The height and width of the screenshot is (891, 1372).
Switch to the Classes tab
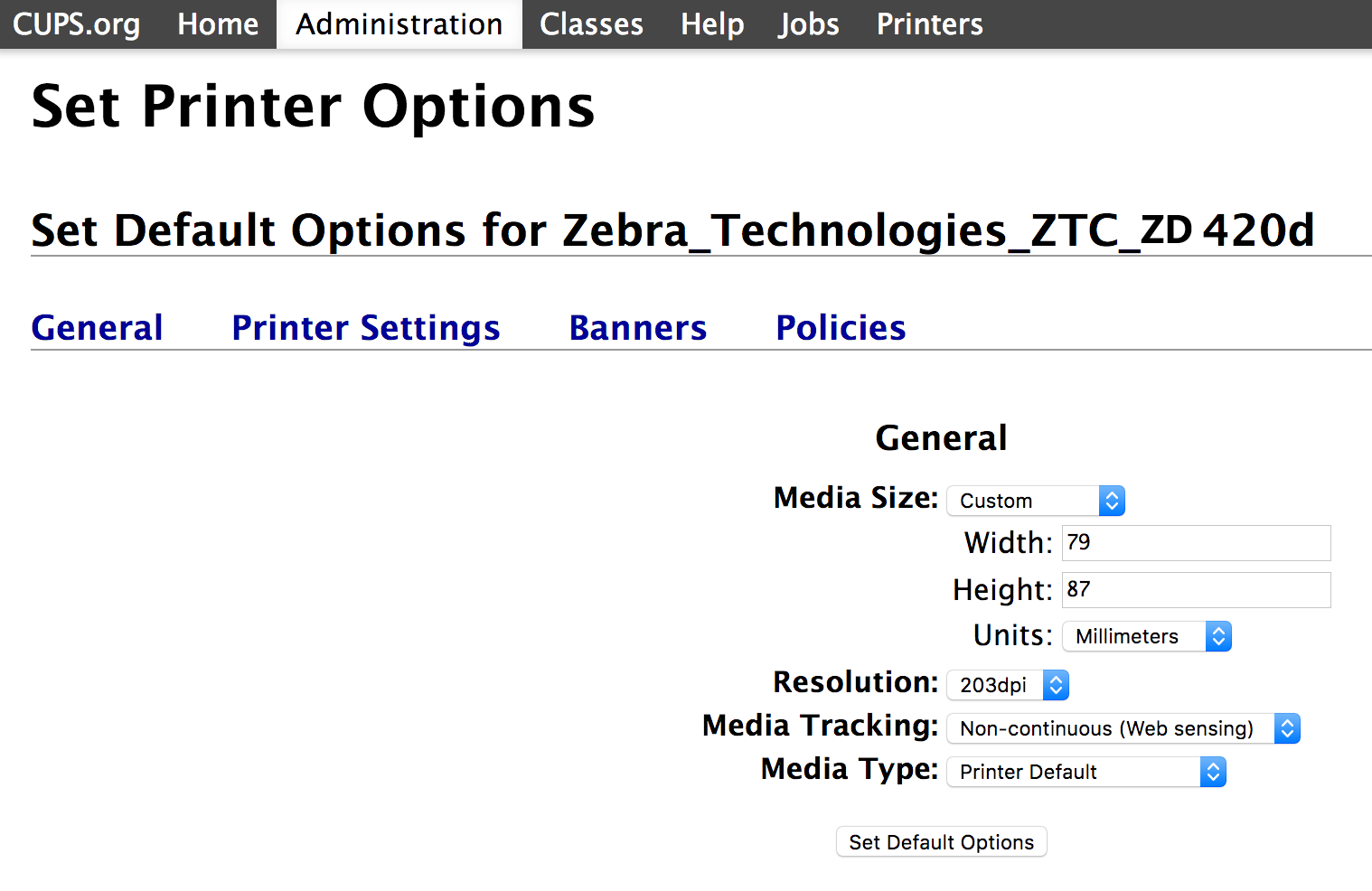pos(592,24)
